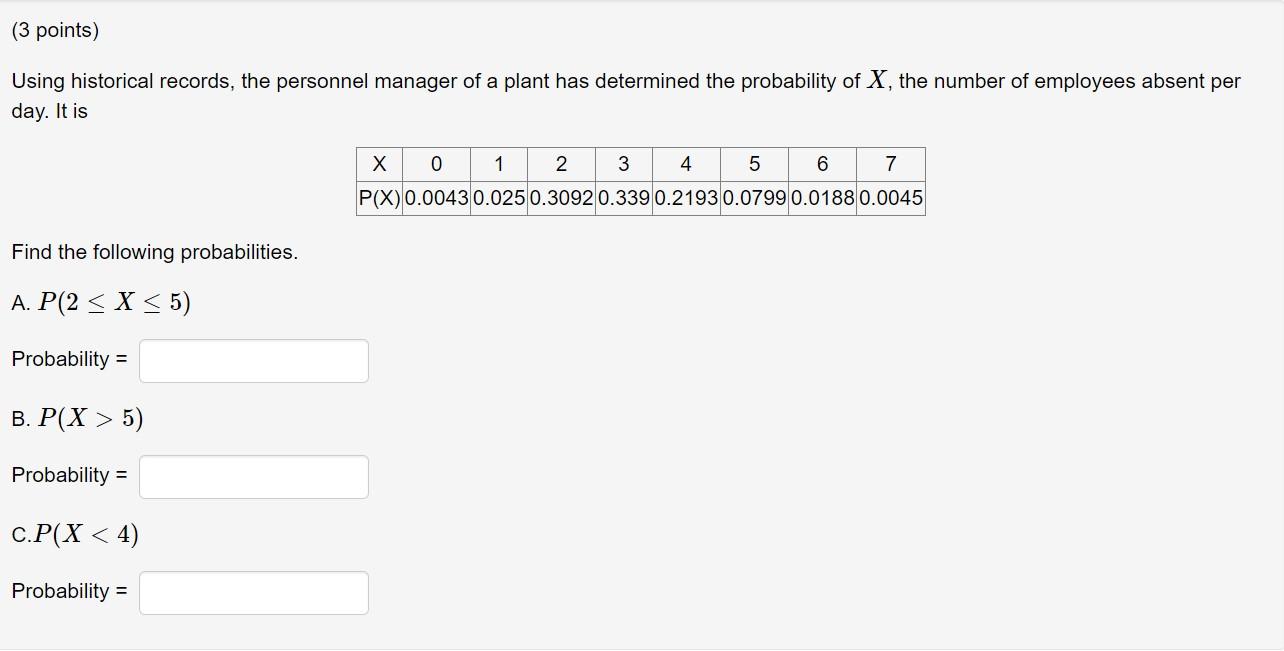Click the P(X) row label cell
The height and width of the screenshot is (651, 1284).
tap(379, 199)
